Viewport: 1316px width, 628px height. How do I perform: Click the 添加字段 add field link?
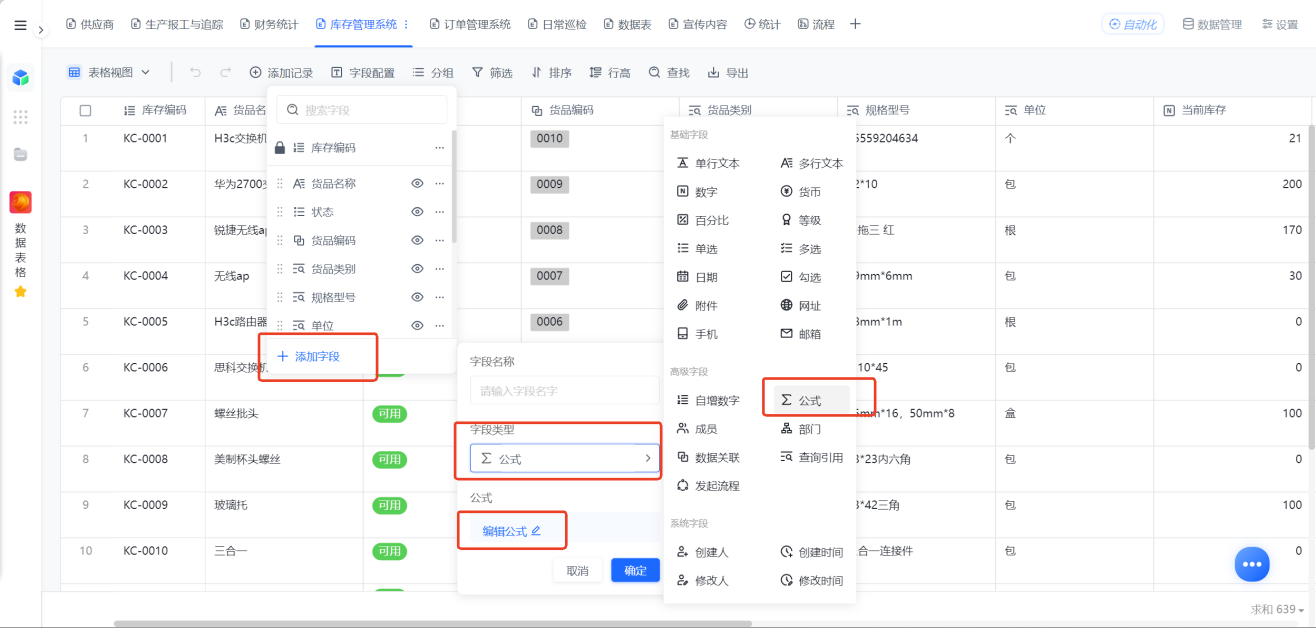tap(308, 357)
